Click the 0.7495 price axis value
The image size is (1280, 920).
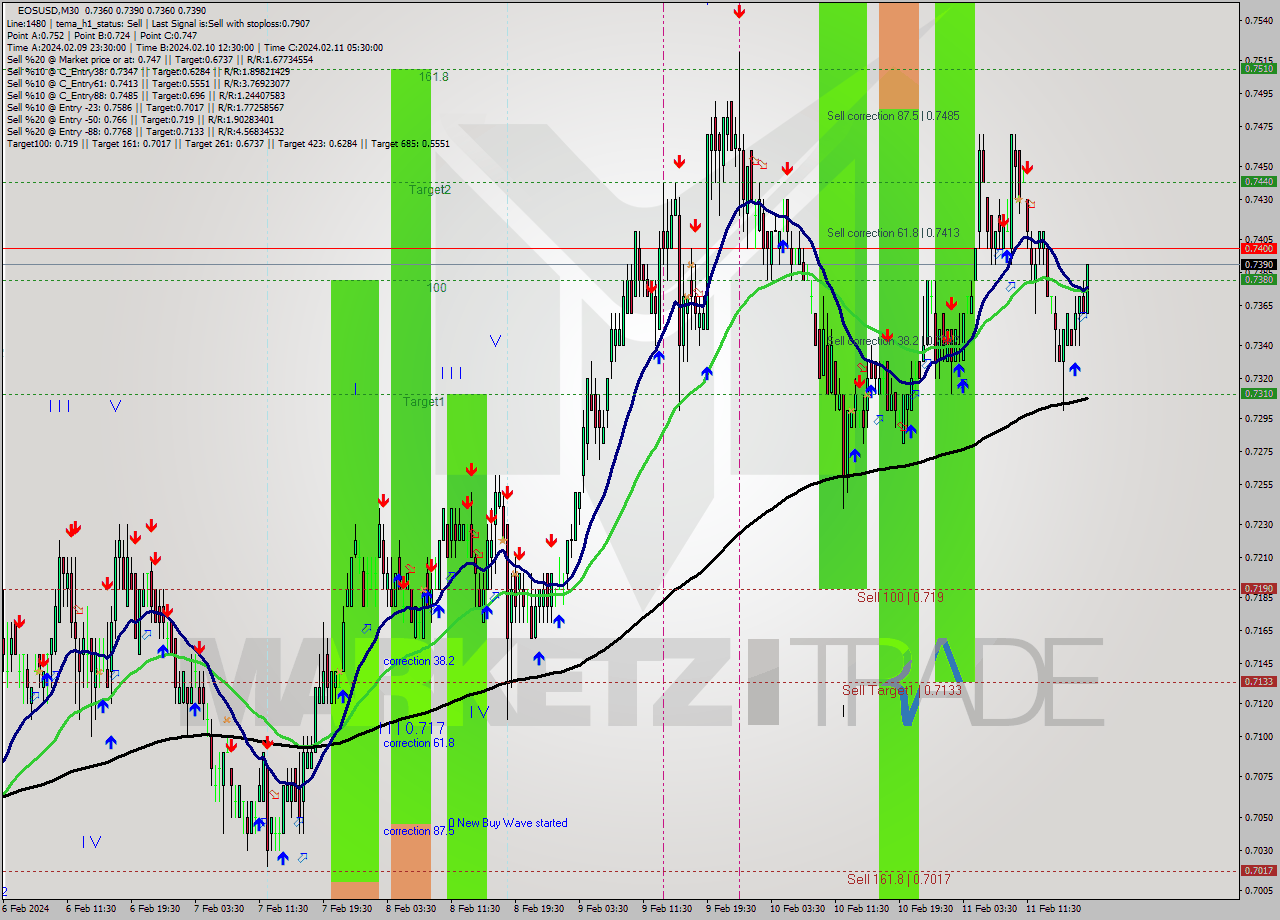[1258, 94]
